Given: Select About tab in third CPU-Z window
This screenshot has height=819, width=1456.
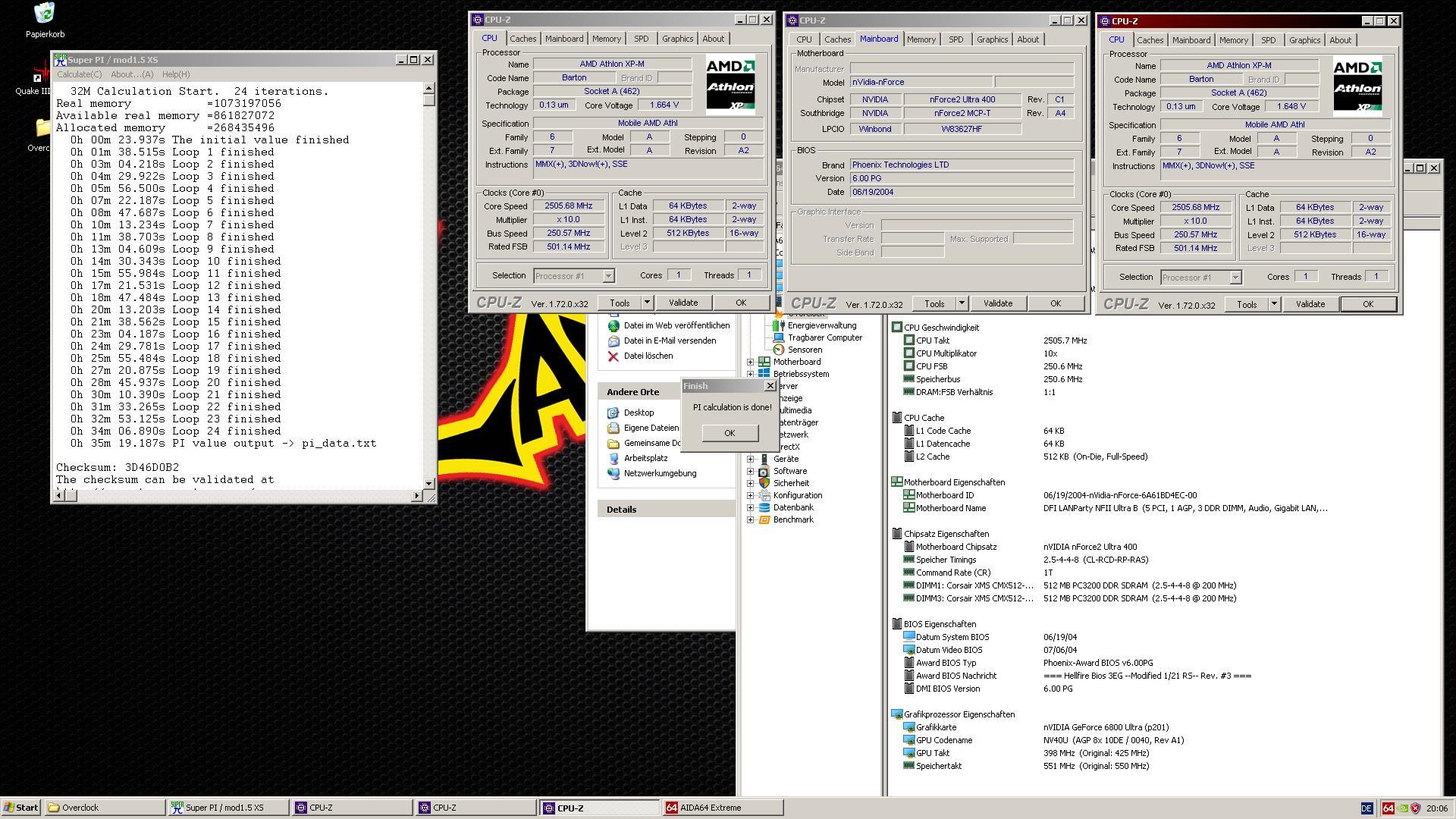Looking at the screenshot, I should coord(1340,40).
